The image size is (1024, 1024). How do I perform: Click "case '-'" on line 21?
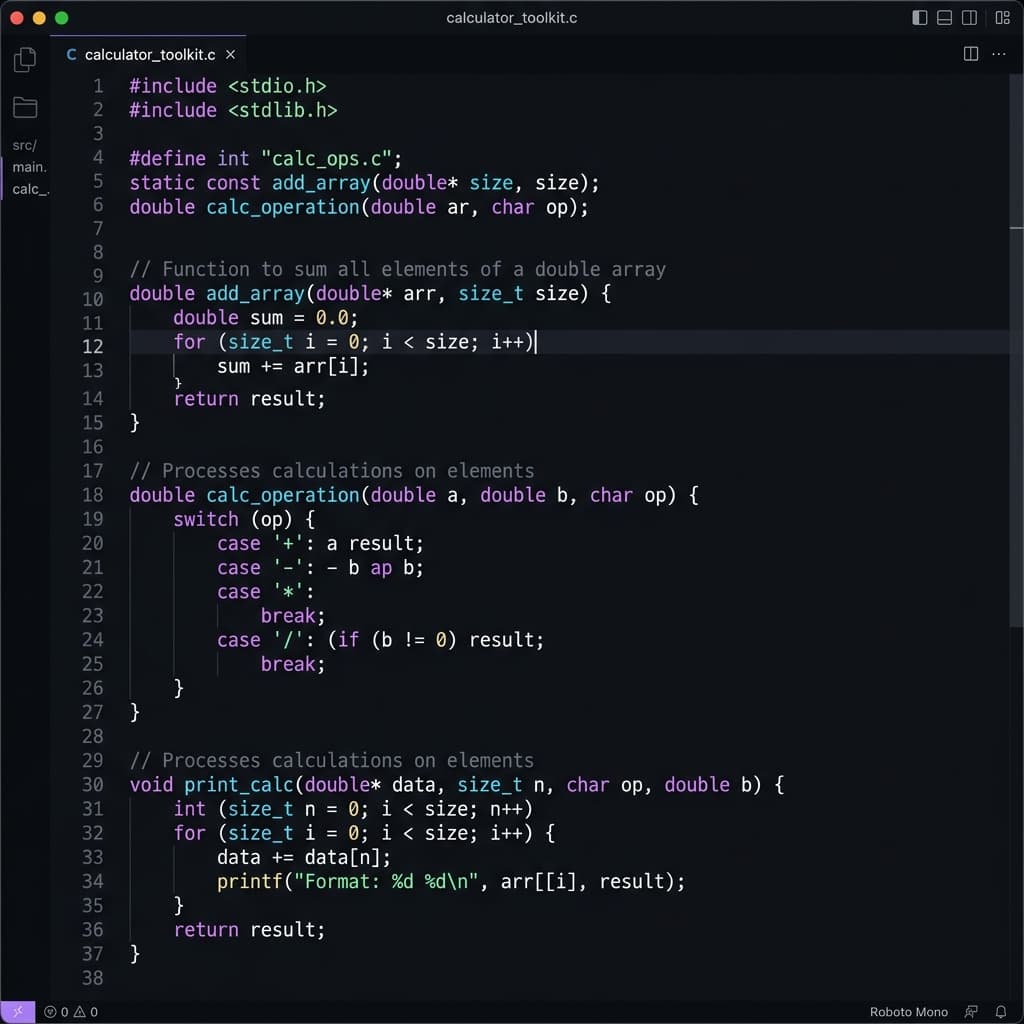click(261, 568)
